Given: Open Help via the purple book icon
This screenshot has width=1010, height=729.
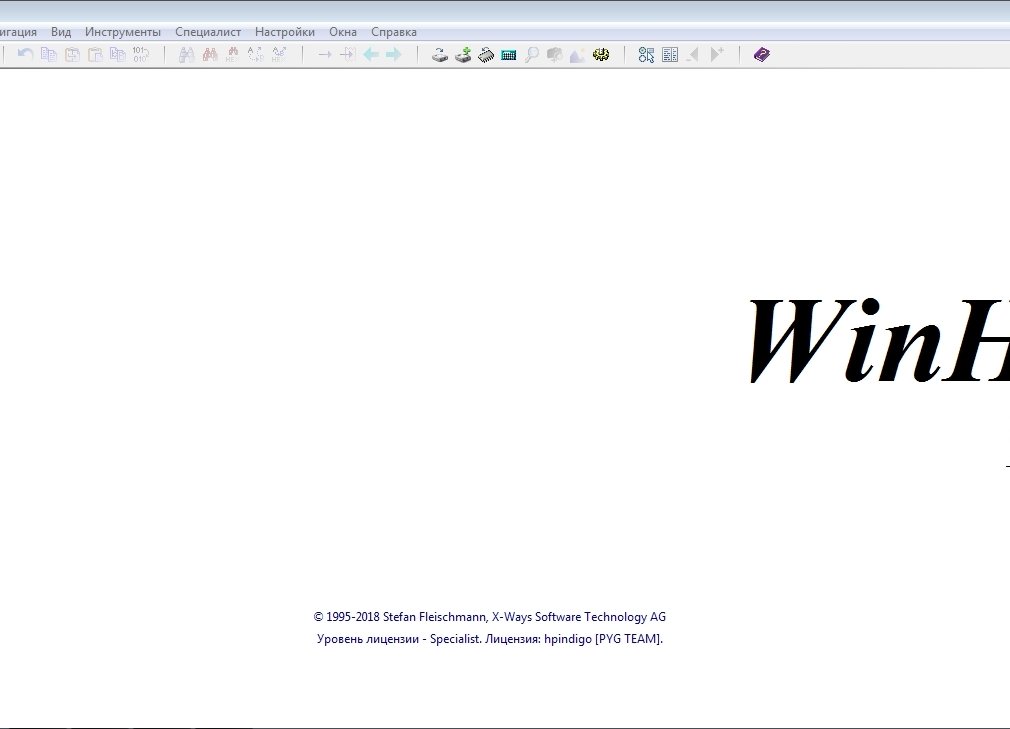Looking at the screenshot, I should (x=762, y=55).
